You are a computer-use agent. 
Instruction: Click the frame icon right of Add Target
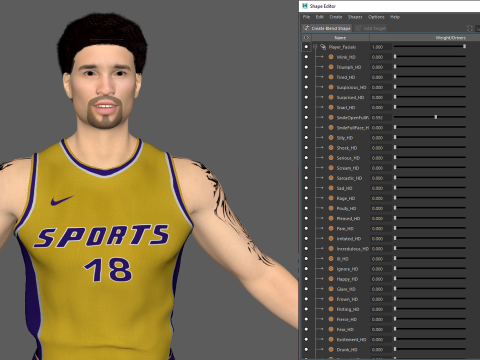(470, 28)
